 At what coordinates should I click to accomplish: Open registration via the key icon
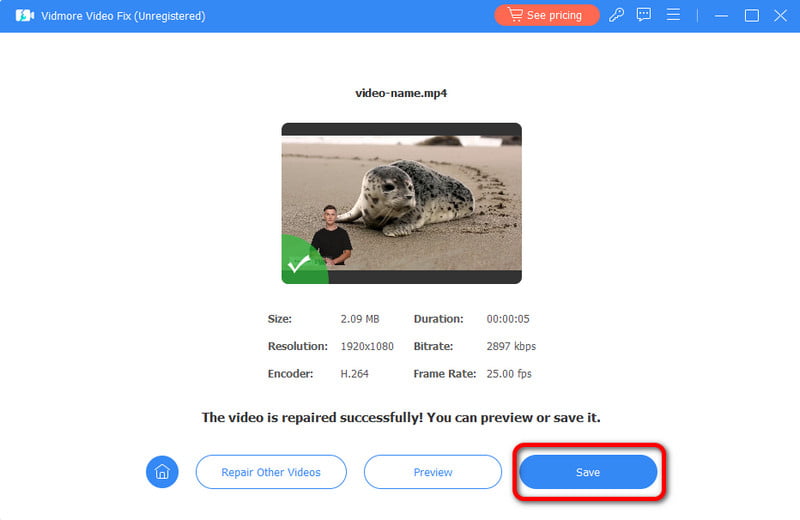[617, 15]
